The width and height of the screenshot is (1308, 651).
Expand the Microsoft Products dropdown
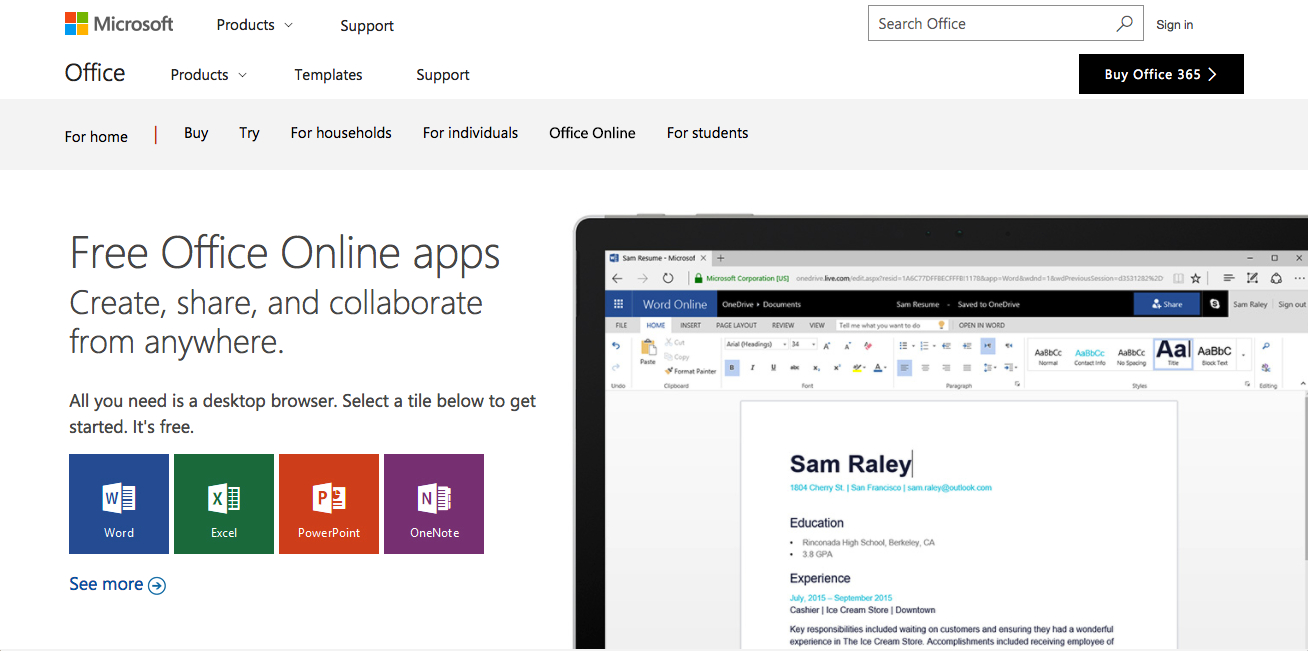[x=255, y=25]
